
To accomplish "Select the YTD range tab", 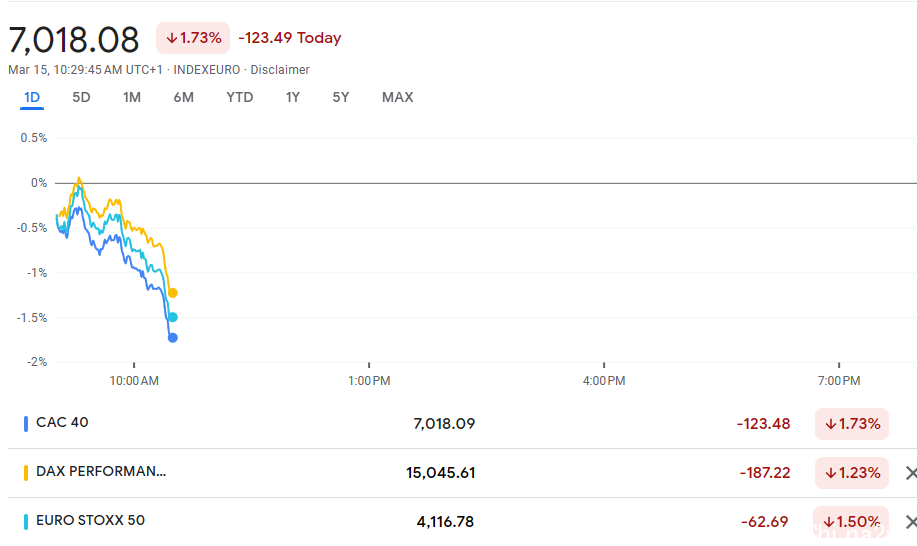I will [240, 97].
